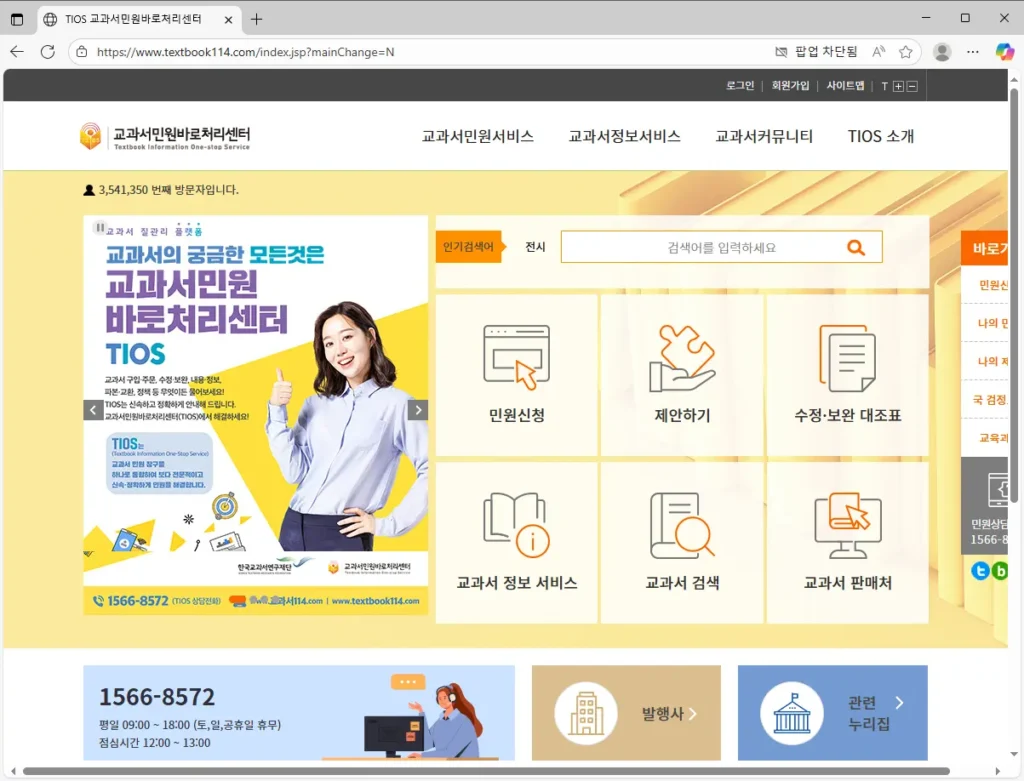Click the orange magnifier search icon
This screenshot has width=1024, height=781.
(x=856, y=246)
